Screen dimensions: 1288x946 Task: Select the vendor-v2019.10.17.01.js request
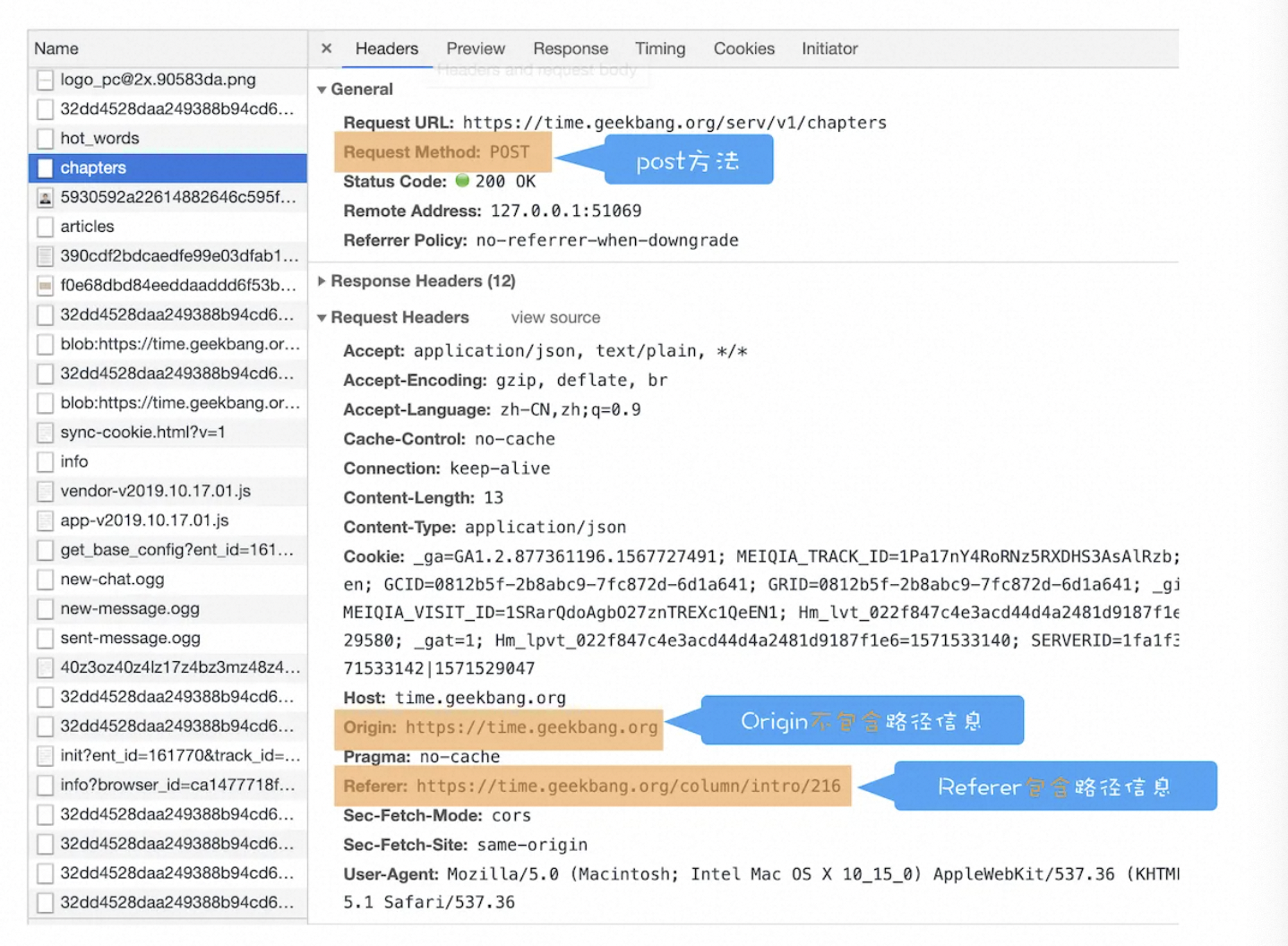[x=167, y=491]
